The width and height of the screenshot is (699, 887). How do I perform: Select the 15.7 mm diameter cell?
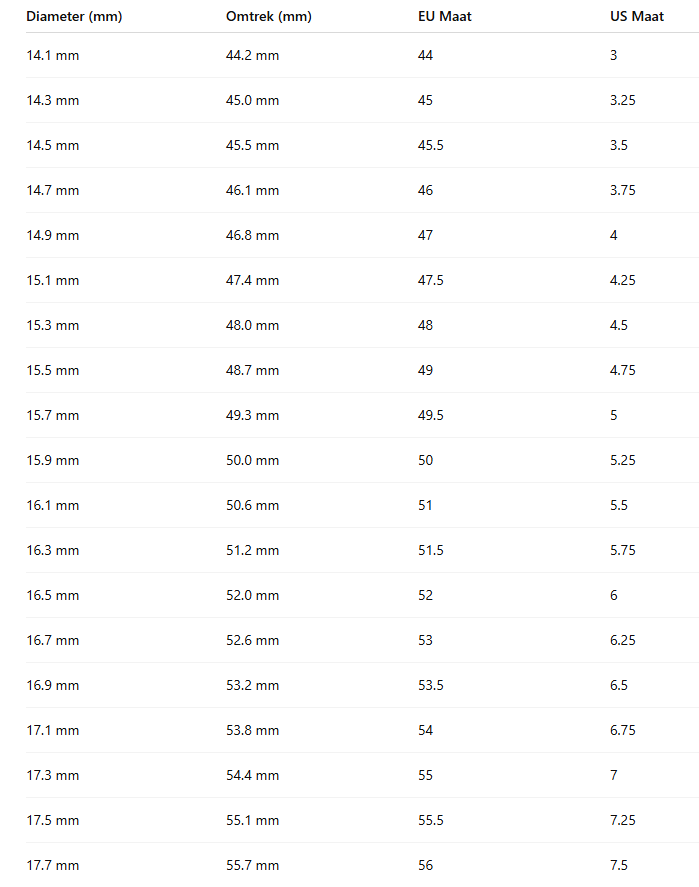click(52, 415)
